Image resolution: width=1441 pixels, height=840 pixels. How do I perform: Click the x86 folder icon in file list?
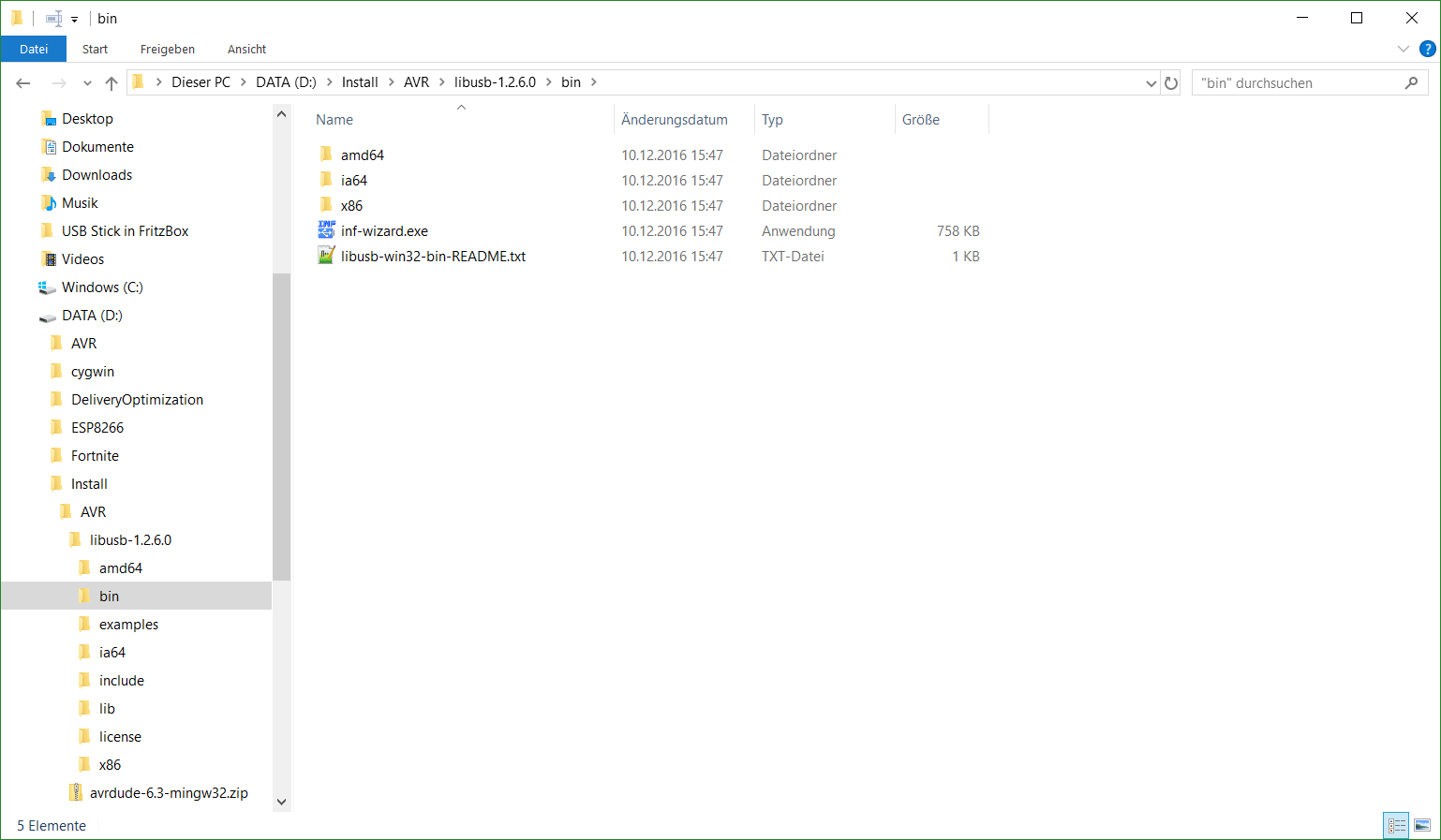(326, 205)
